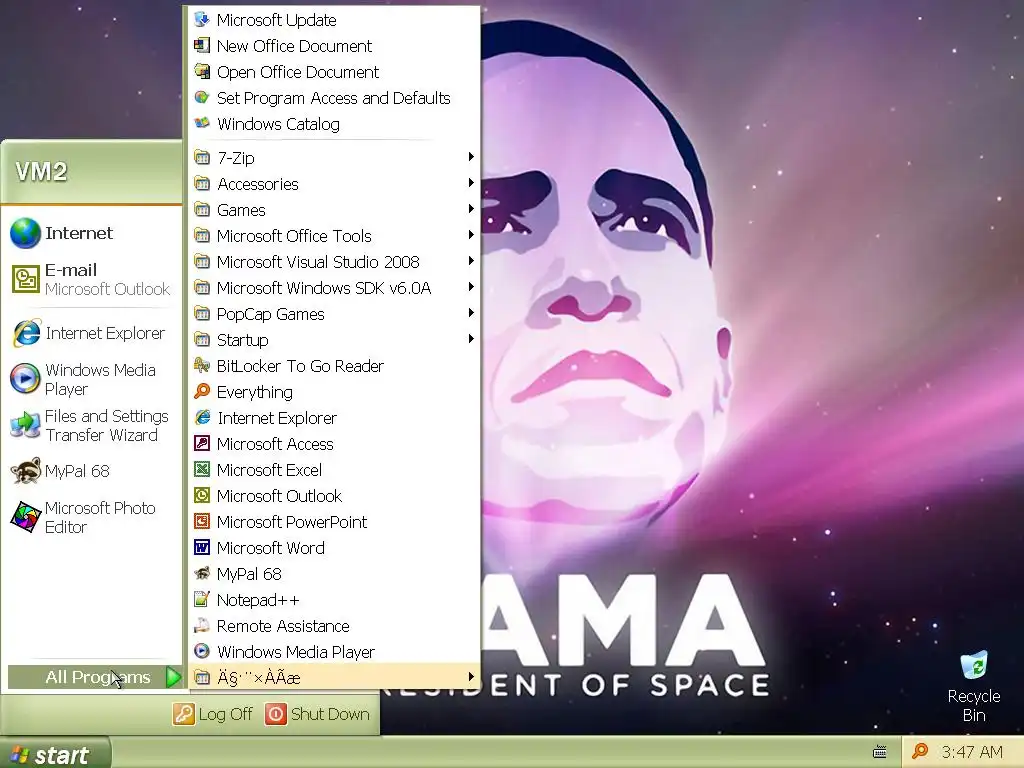
Task: Launch Windows Media Player from recent programs list
Action: click(91, 379)
